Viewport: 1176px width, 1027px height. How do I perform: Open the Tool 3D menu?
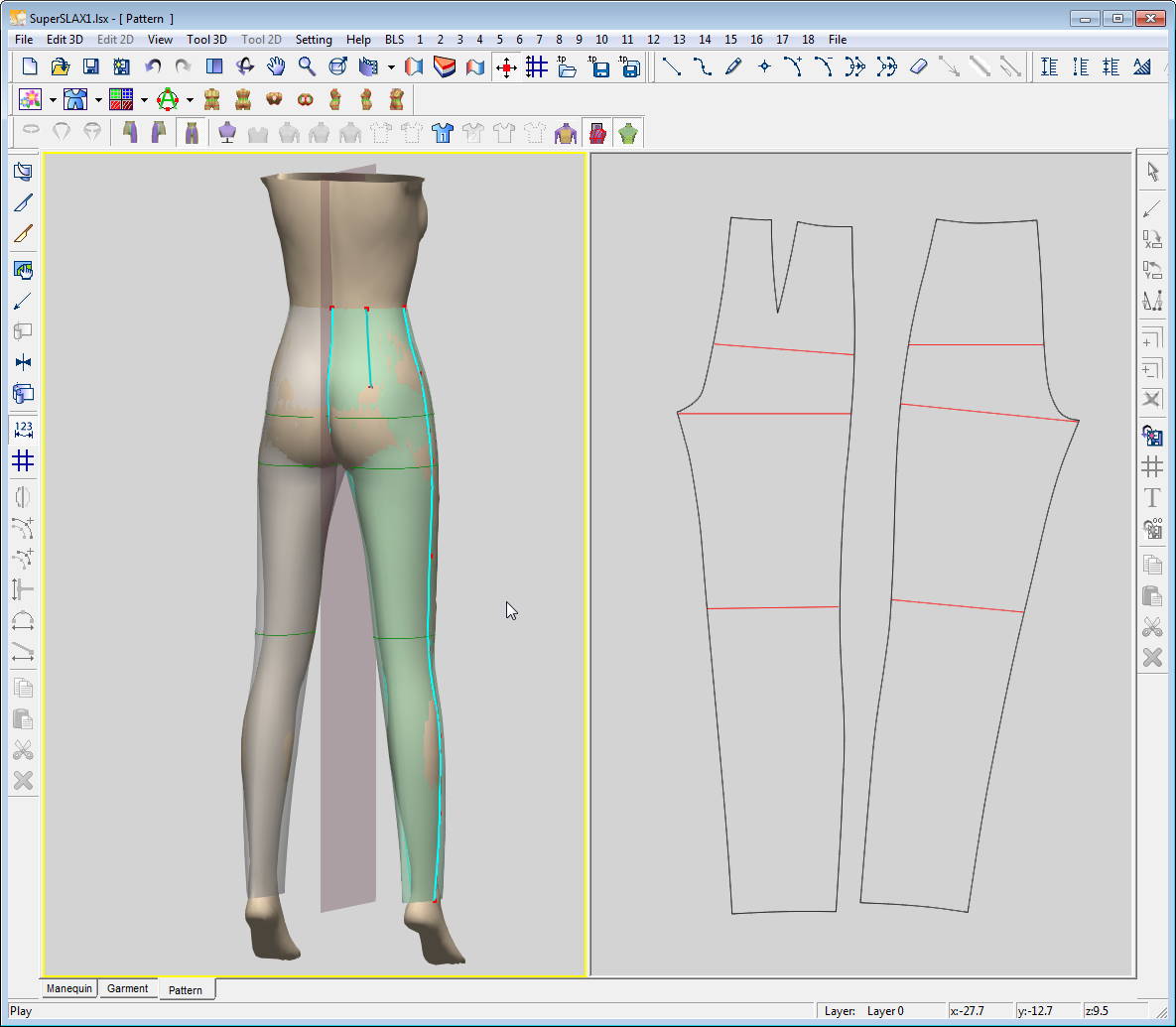click(x=206, y=40)
